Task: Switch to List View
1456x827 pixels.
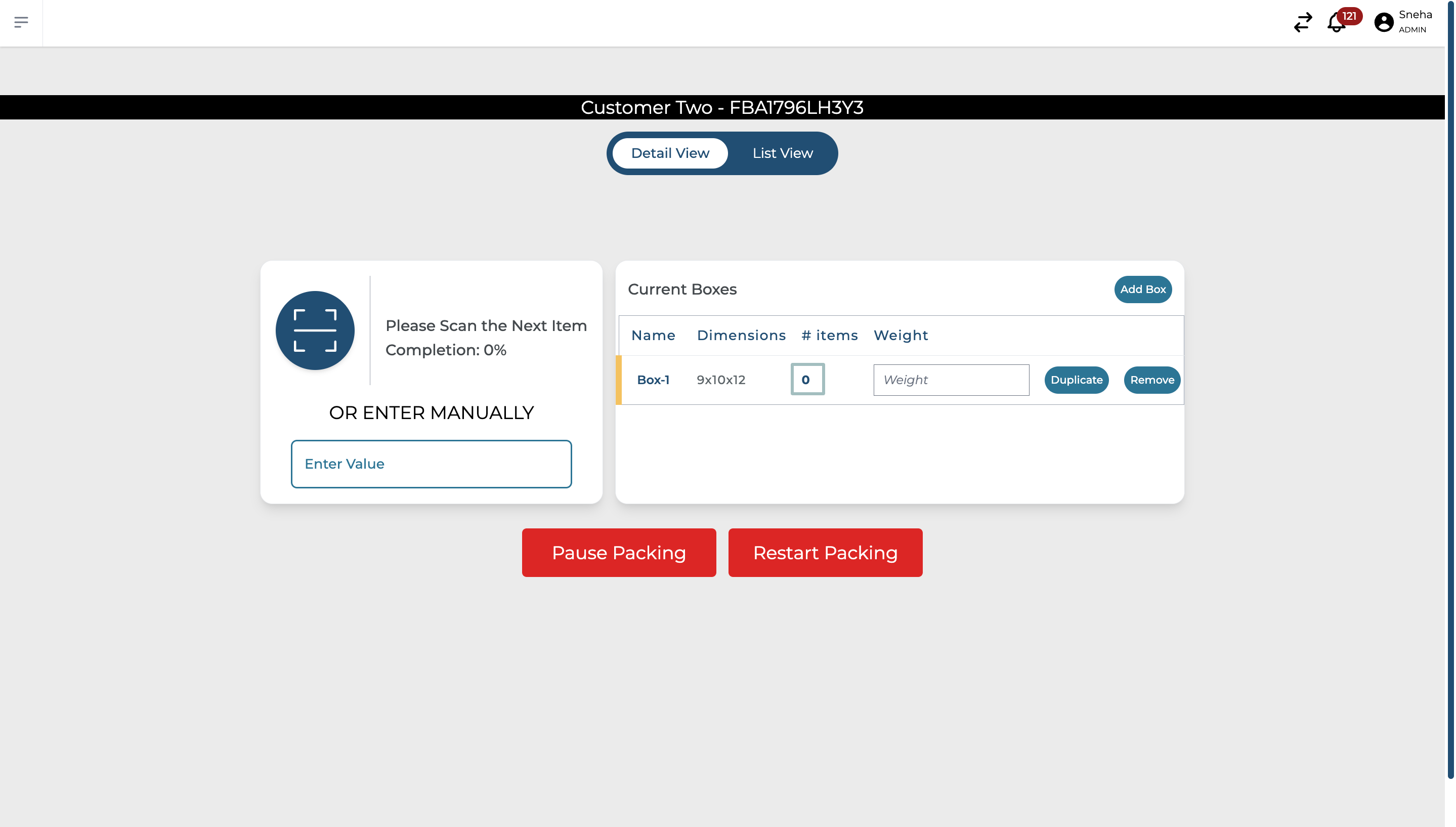Action: pyautogui.click(x=782, y=153)
